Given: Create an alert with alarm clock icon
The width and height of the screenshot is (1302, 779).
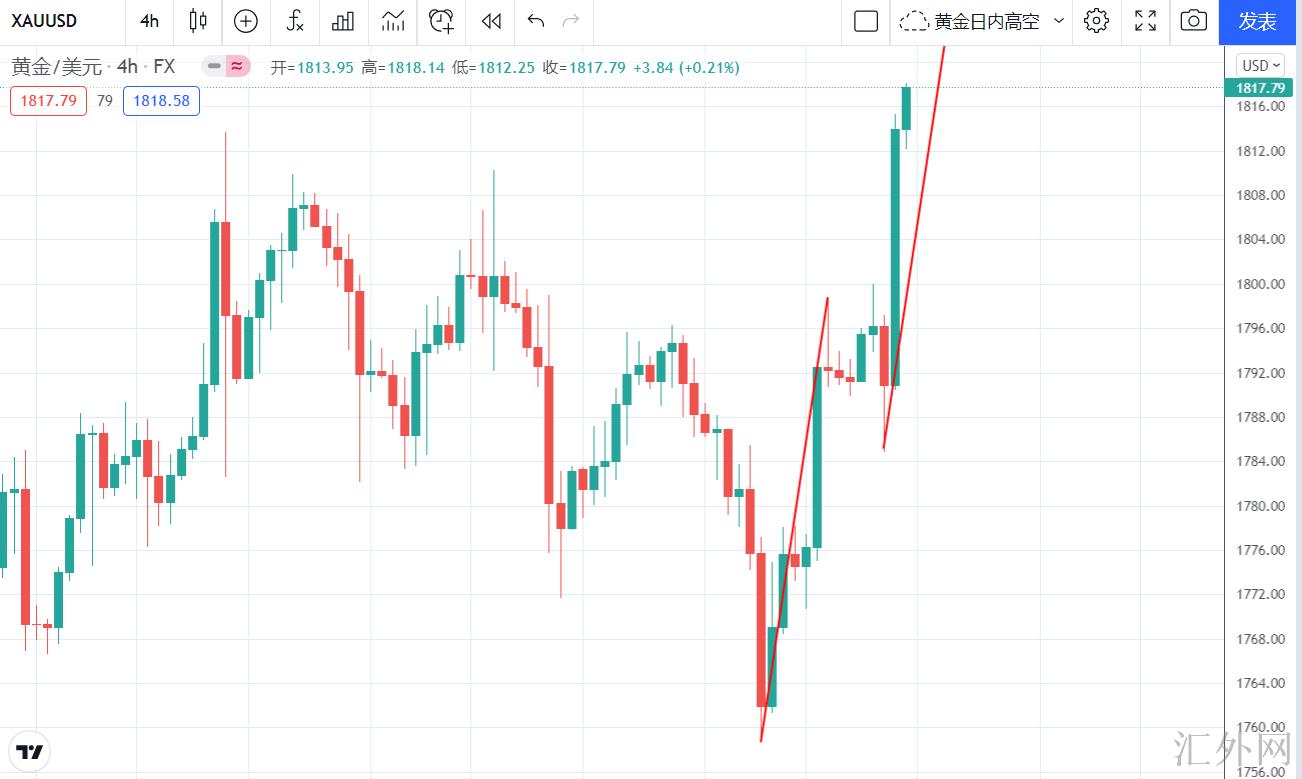Looking at the screenshot, I should click(441, 21).
